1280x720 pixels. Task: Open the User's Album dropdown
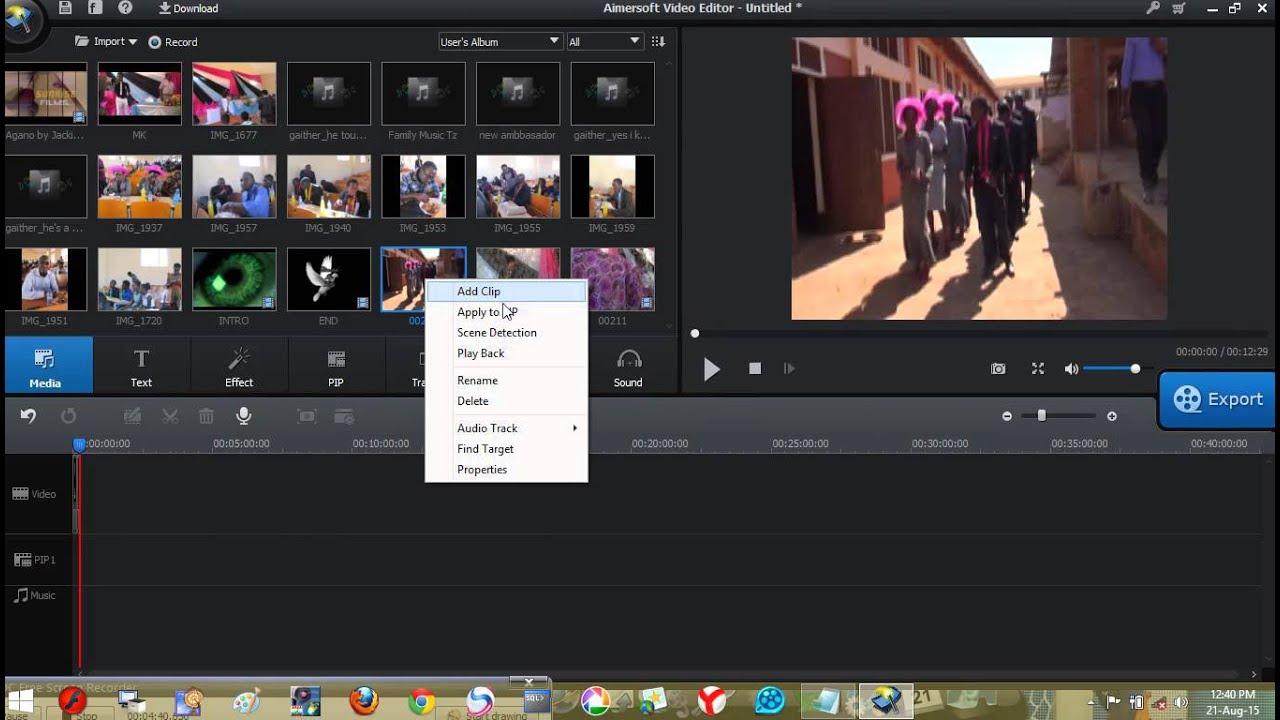(500, 42)
